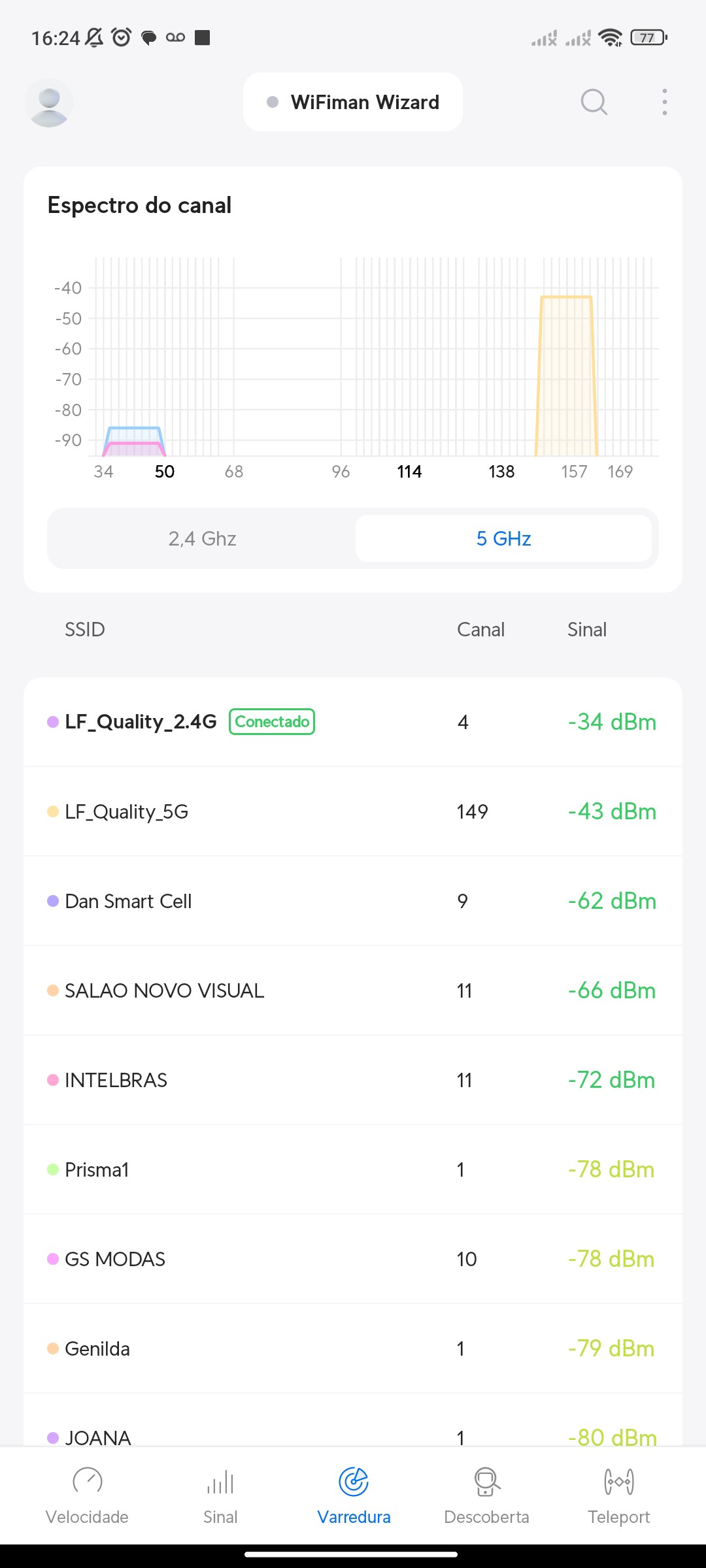
Task: Select the 5 GHz band option
Action: pyautogui.click(x=503, y=538)
